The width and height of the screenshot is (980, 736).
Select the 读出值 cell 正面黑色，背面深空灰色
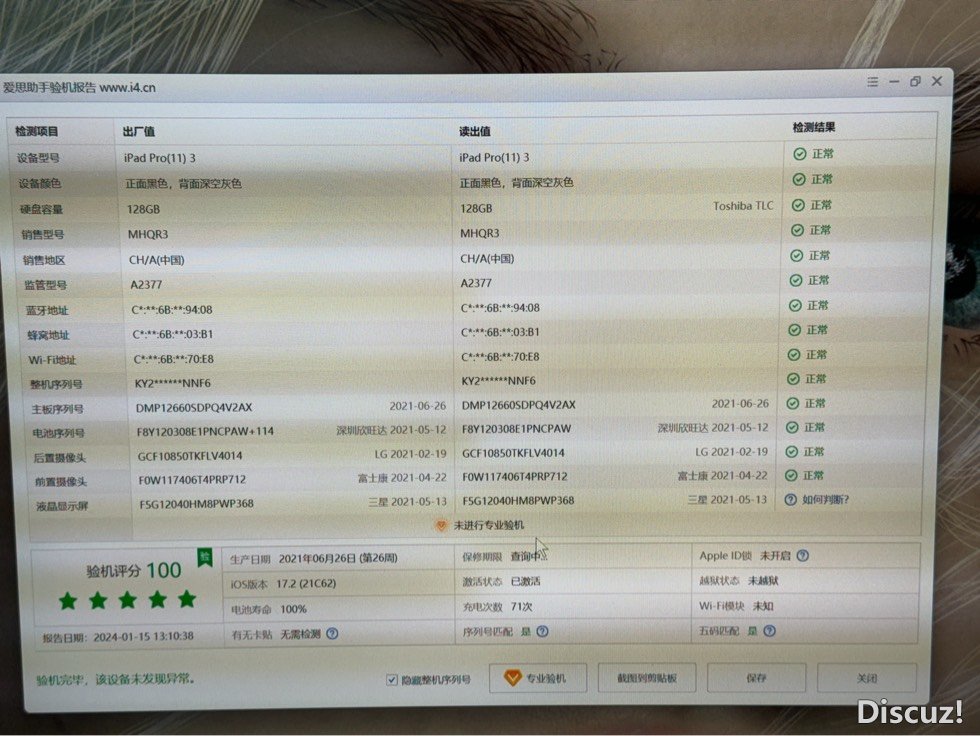tap(517, 182)
